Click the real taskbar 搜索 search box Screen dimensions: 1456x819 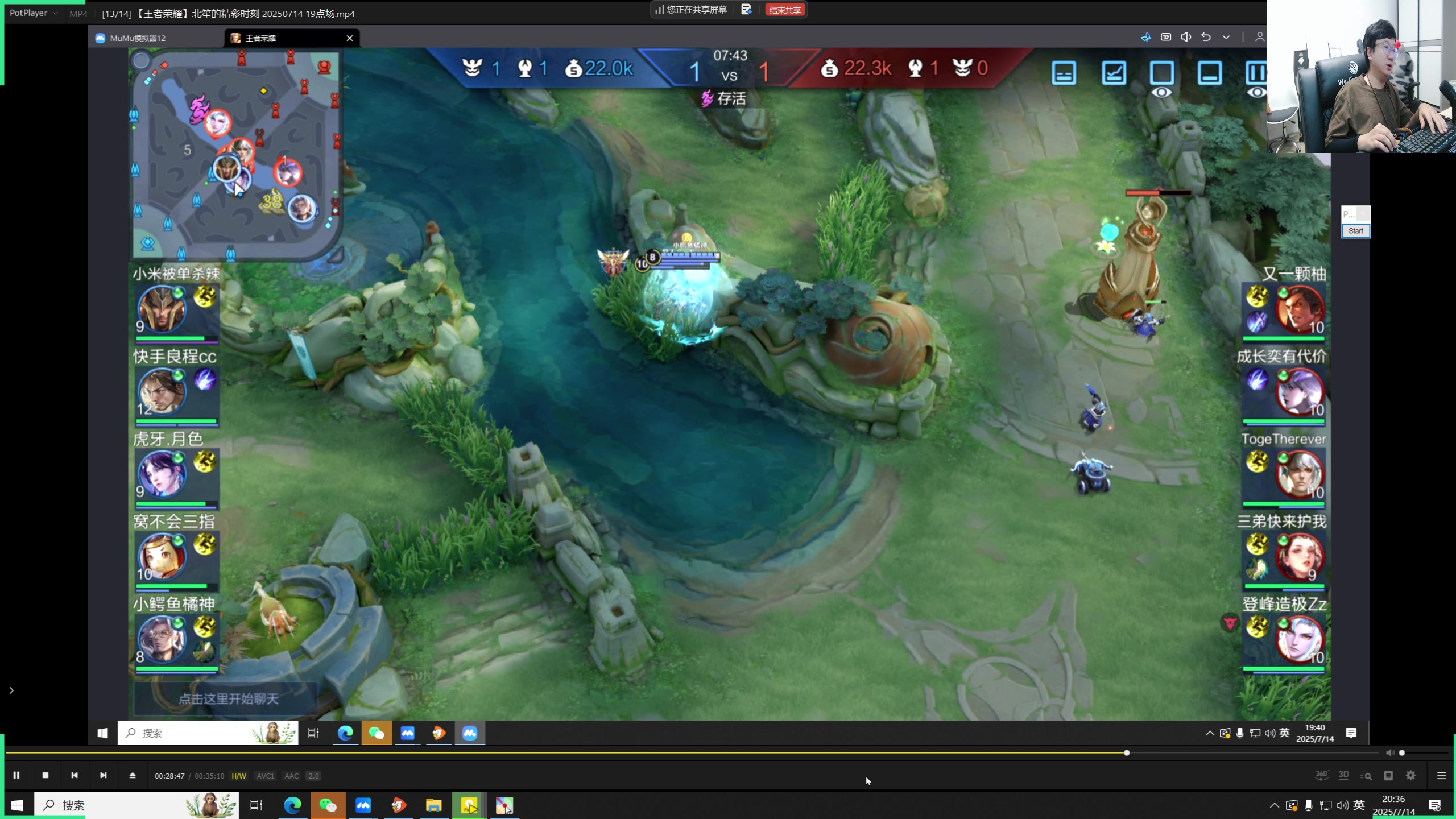[136, 805]
